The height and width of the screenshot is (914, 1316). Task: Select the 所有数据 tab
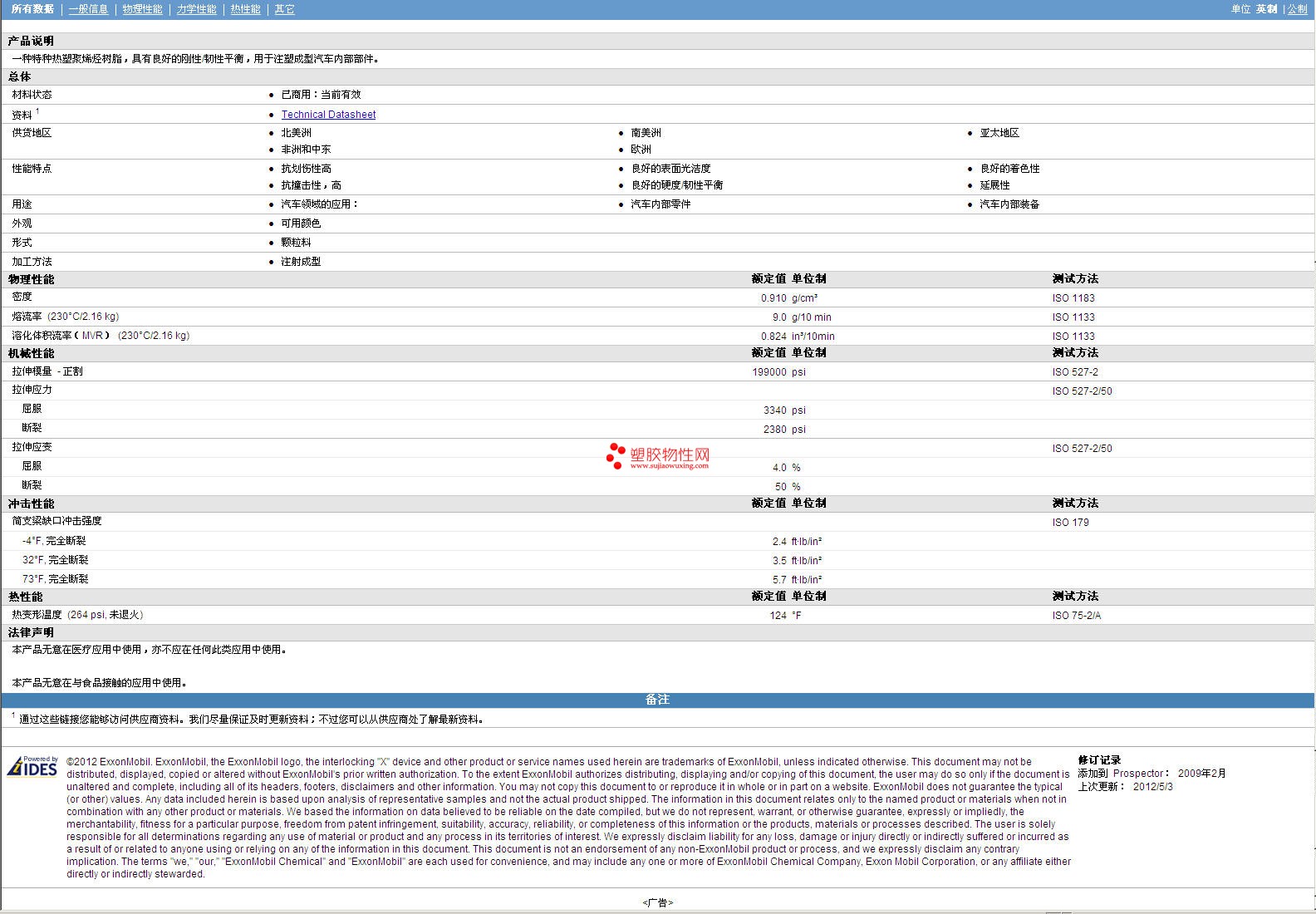click(32, 9)
